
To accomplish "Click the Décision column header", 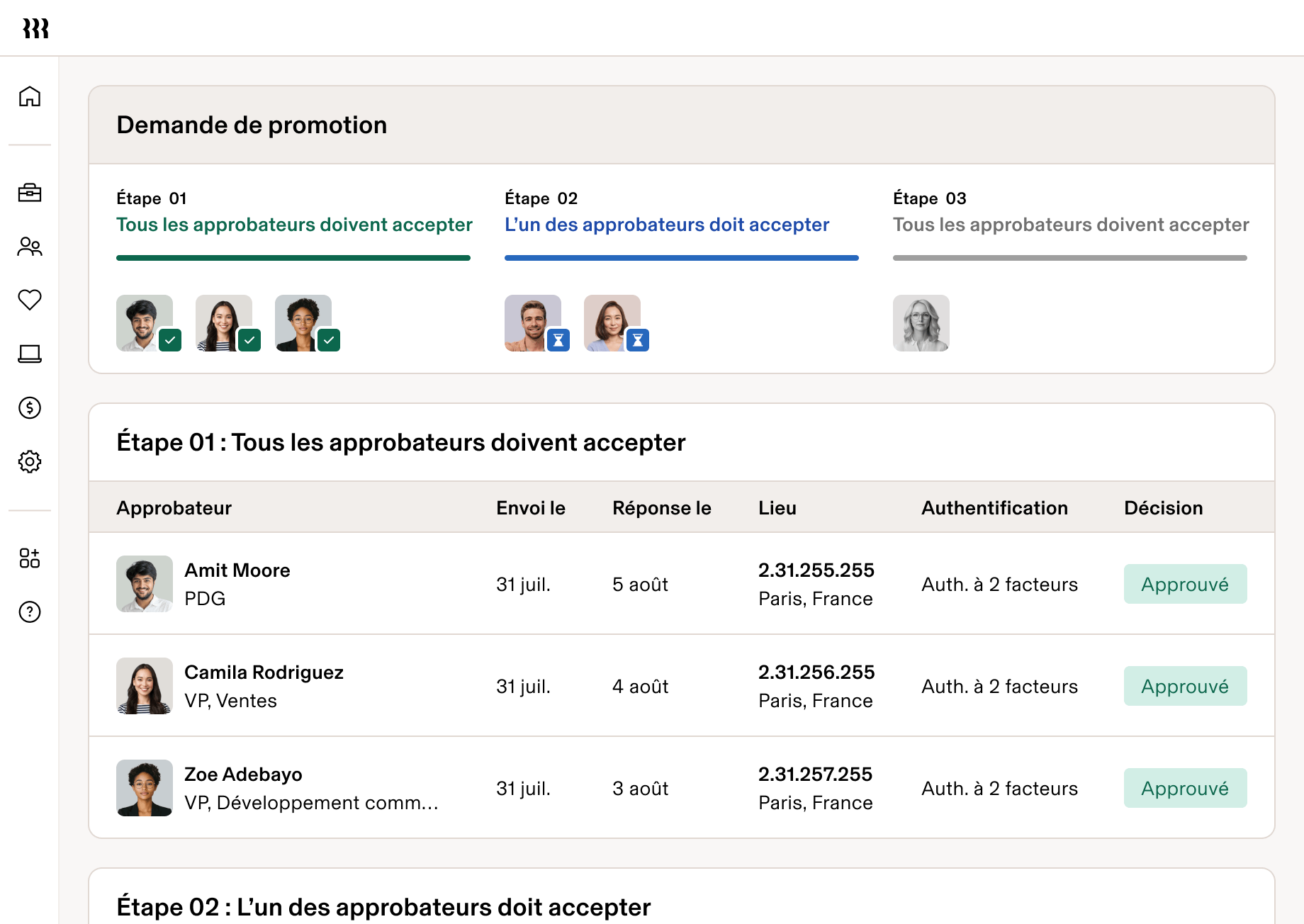I will click(x=1163, y=507).
